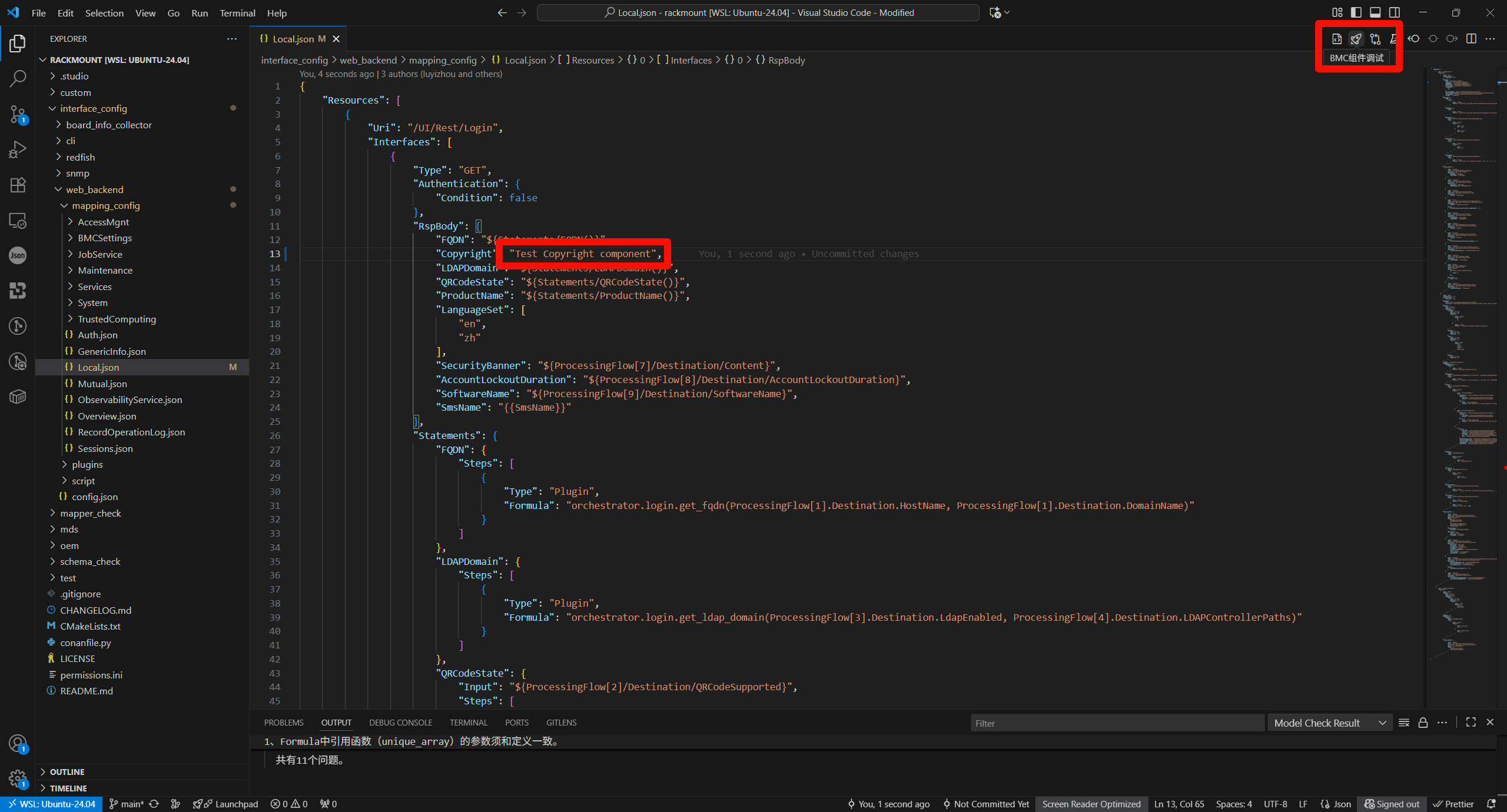
Task: Click WSL: Ubuntu-24.04 remote status button
Action: (52, 804)
